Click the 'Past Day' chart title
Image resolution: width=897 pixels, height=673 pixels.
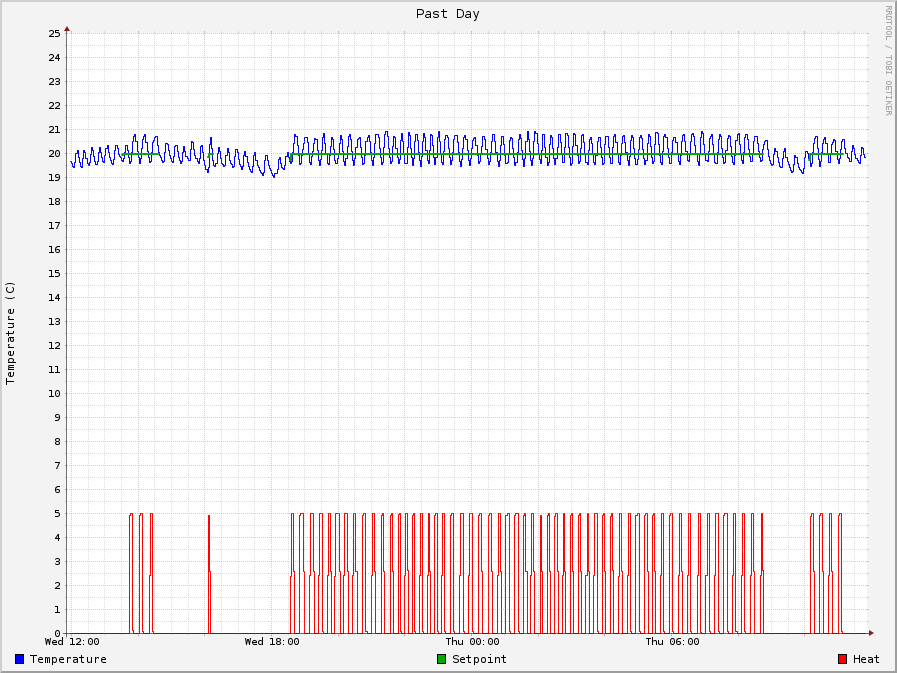(447, 14)
